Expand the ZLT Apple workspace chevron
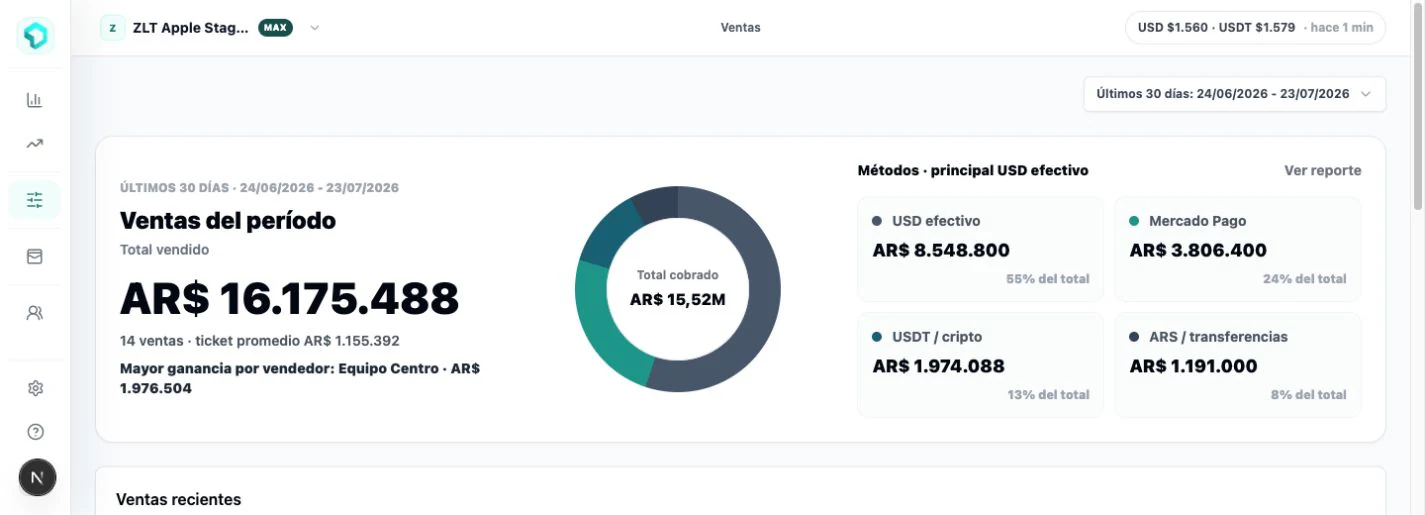 coord(314,28)
